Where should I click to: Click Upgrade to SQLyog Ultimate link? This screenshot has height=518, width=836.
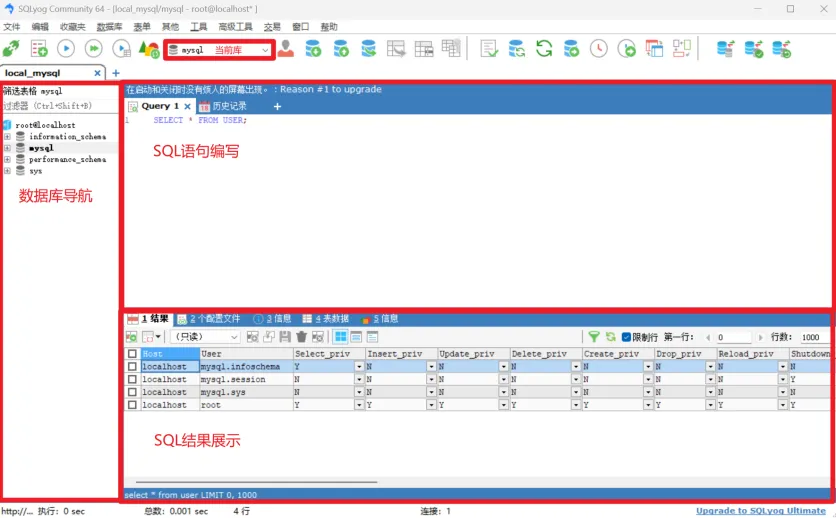761,511
